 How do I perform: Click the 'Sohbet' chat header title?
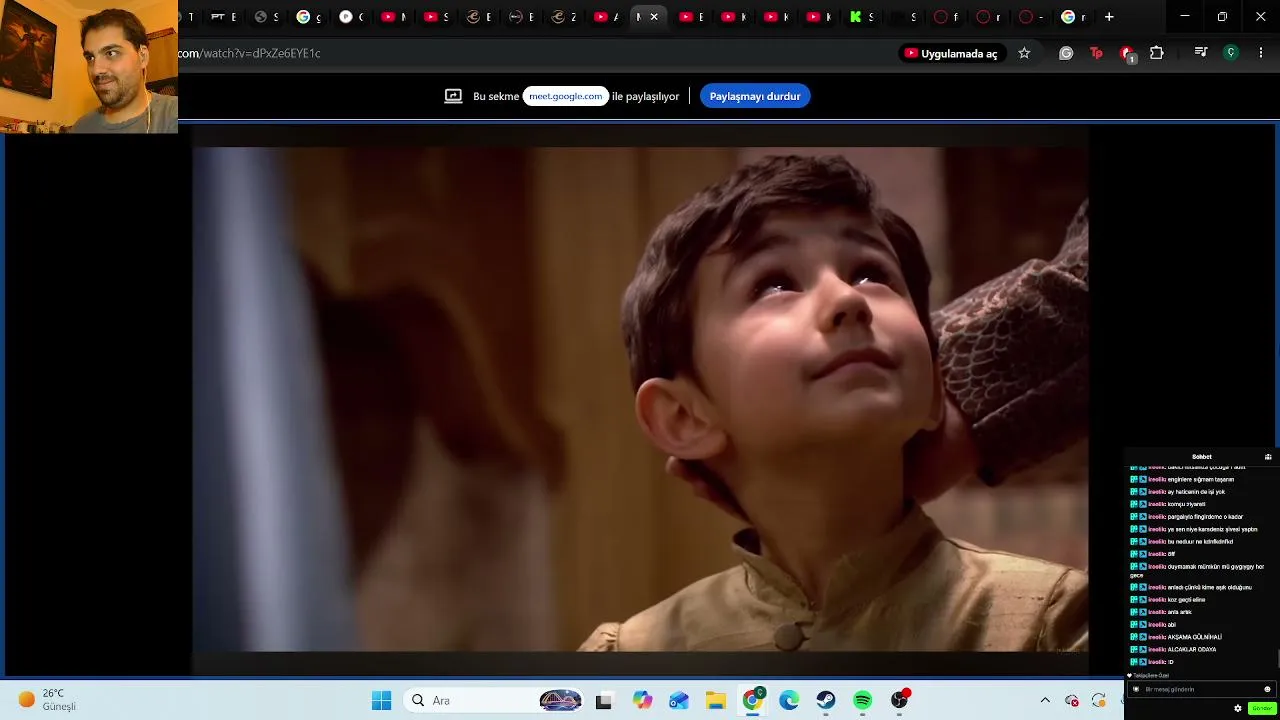(x=1201, y=457)
